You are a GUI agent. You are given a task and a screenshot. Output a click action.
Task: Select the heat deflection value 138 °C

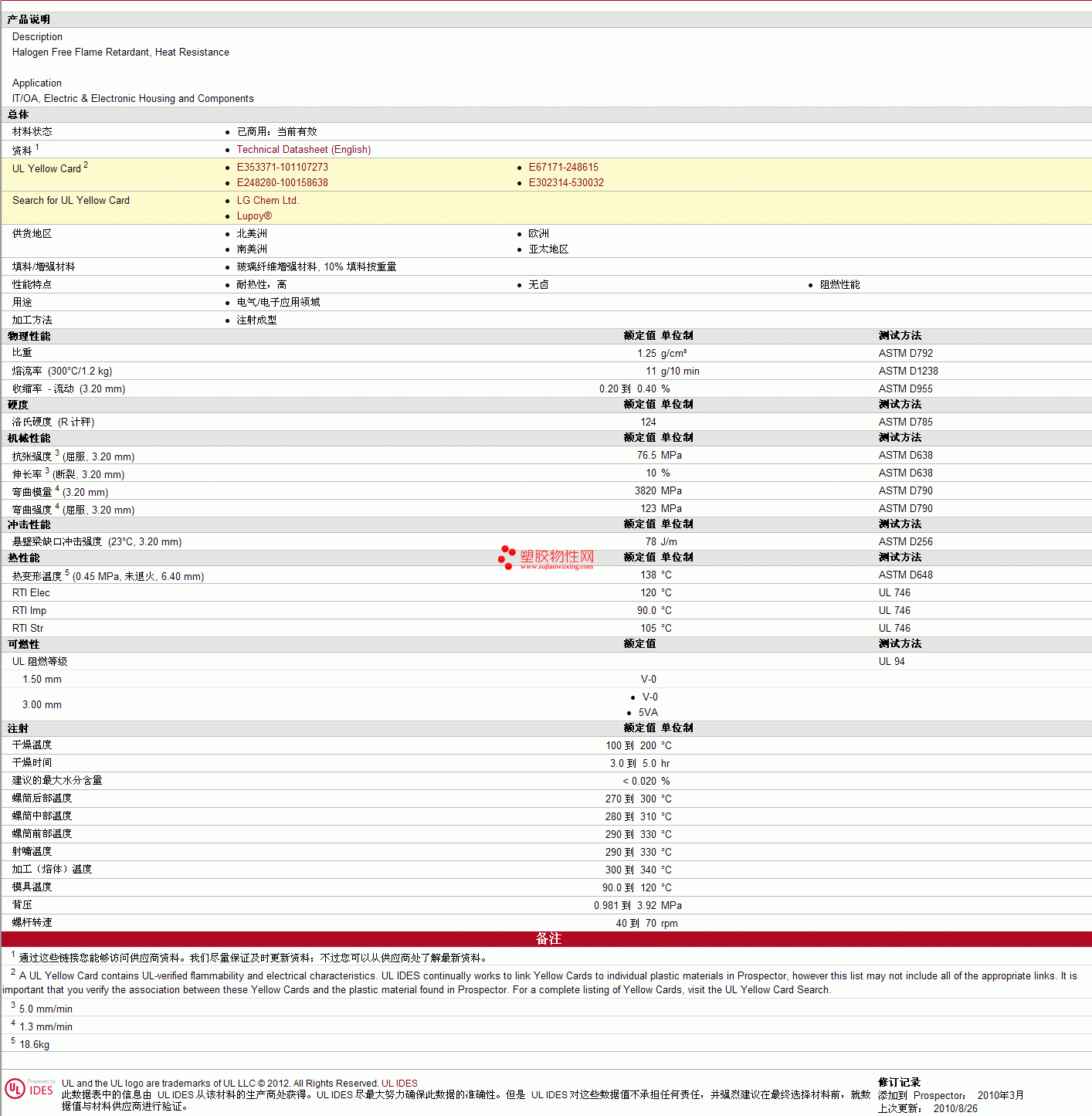[656, 575]
